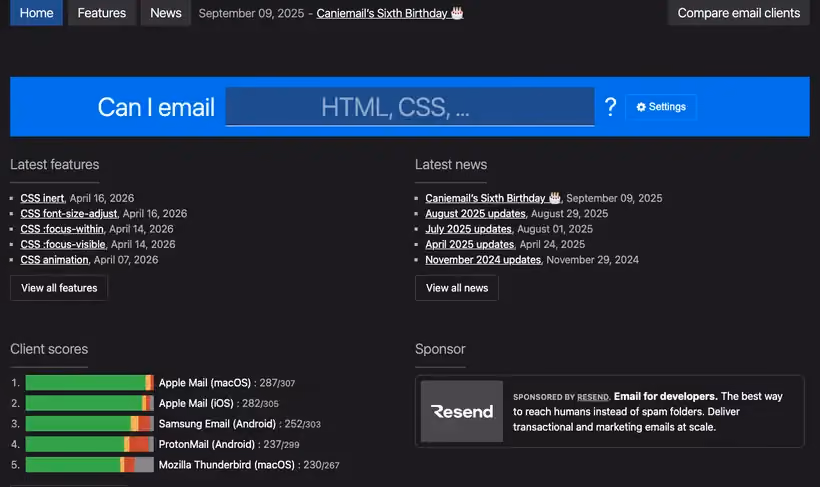Image resolution: width=820 pixels, height=487 pixels.
Task: Open the CSS font-size-adjust feature link
Action: (x=69, y=213)
